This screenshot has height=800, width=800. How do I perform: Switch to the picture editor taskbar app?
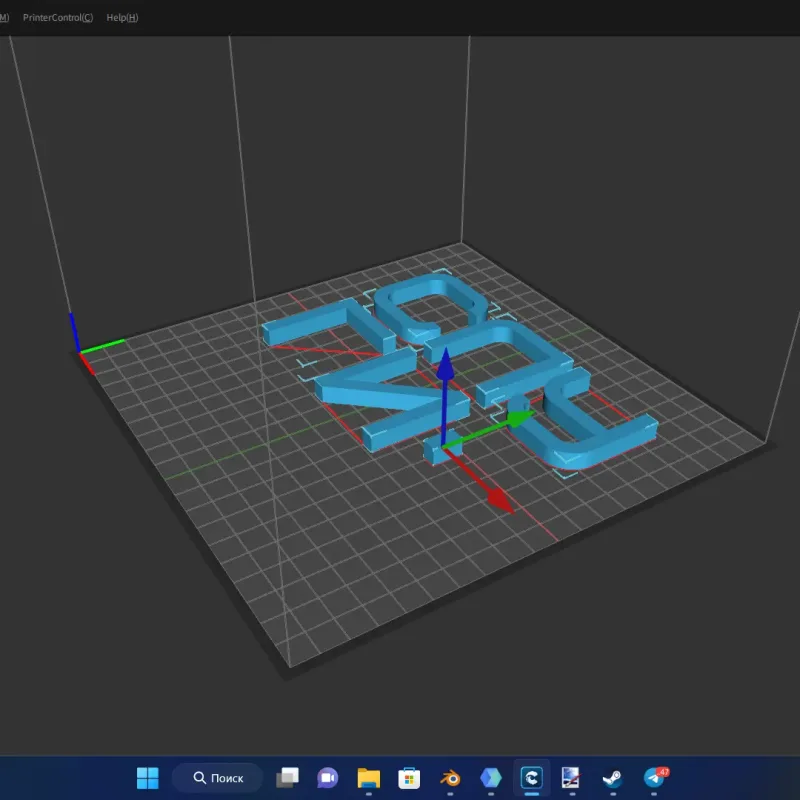point(570,778)
